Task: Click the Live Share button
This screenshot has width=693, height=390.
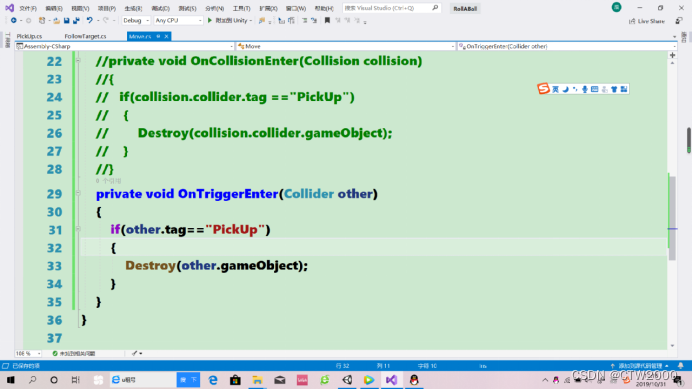Action: coord(647,21)
